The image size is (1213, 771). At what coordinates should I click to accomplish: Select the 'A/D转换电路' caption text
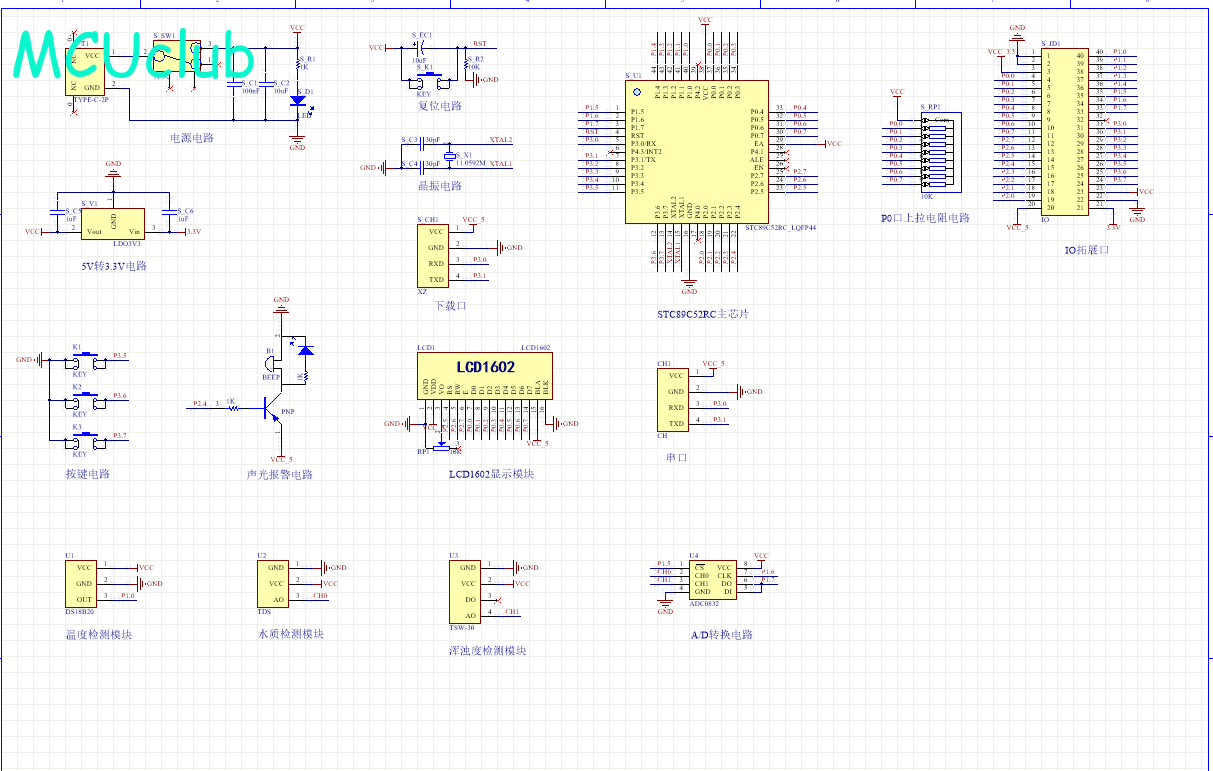(x=721, y=635)
